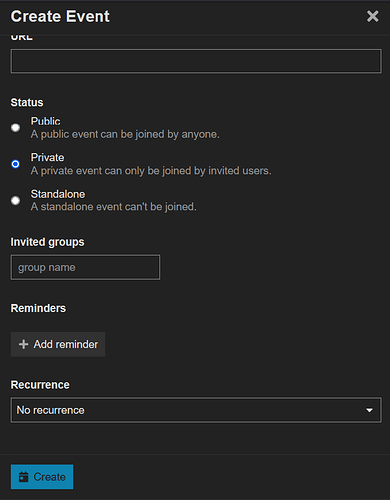Click the 'Recurrence' heading

pyautogui.click(x=40, y=385)
